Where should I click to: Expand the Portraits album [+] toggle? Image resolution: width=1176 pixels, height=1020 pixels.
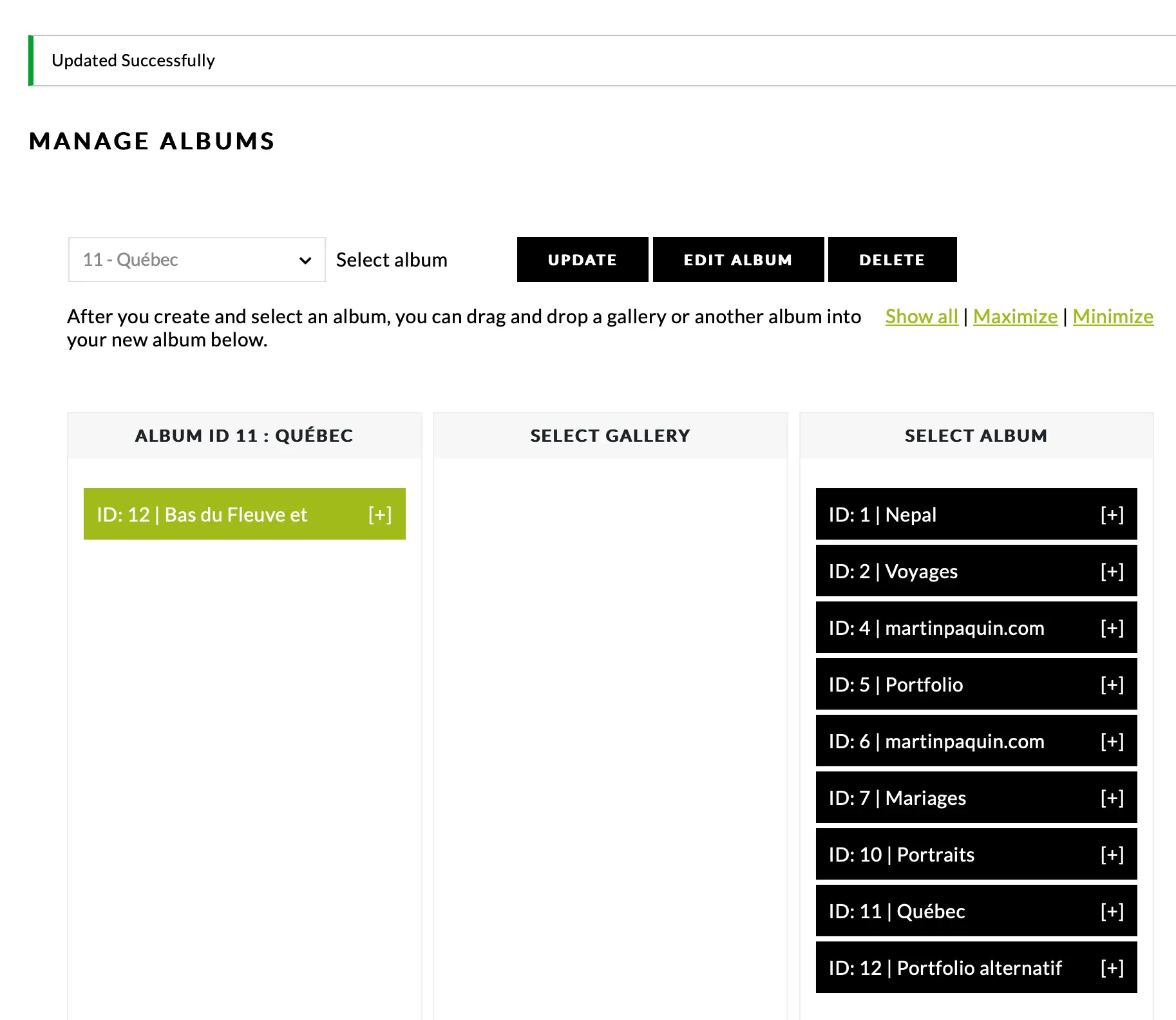pyautogui.click(x=1112, y=855)
